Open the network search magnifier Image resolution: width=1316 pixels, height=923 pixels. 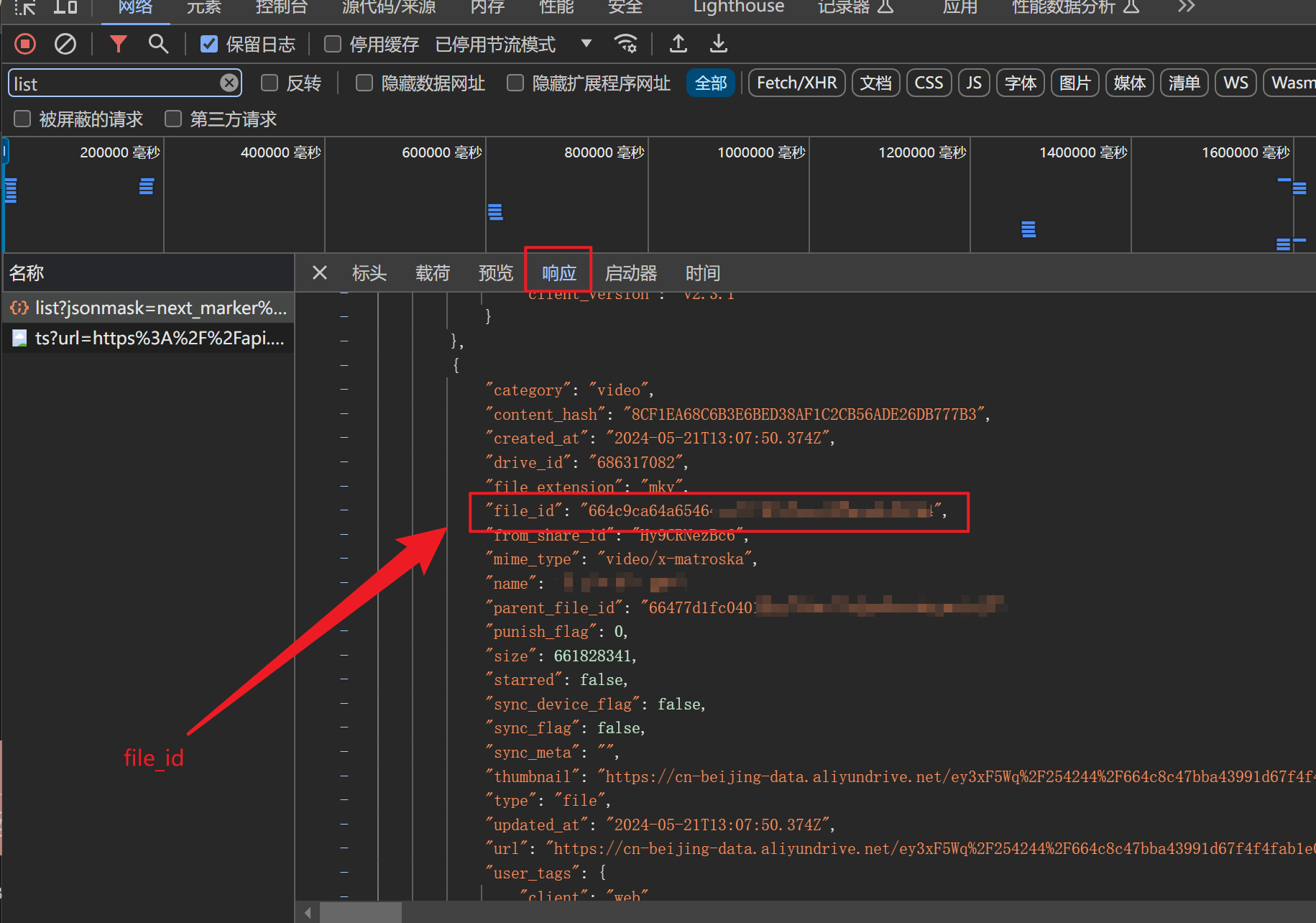point(158,45)
